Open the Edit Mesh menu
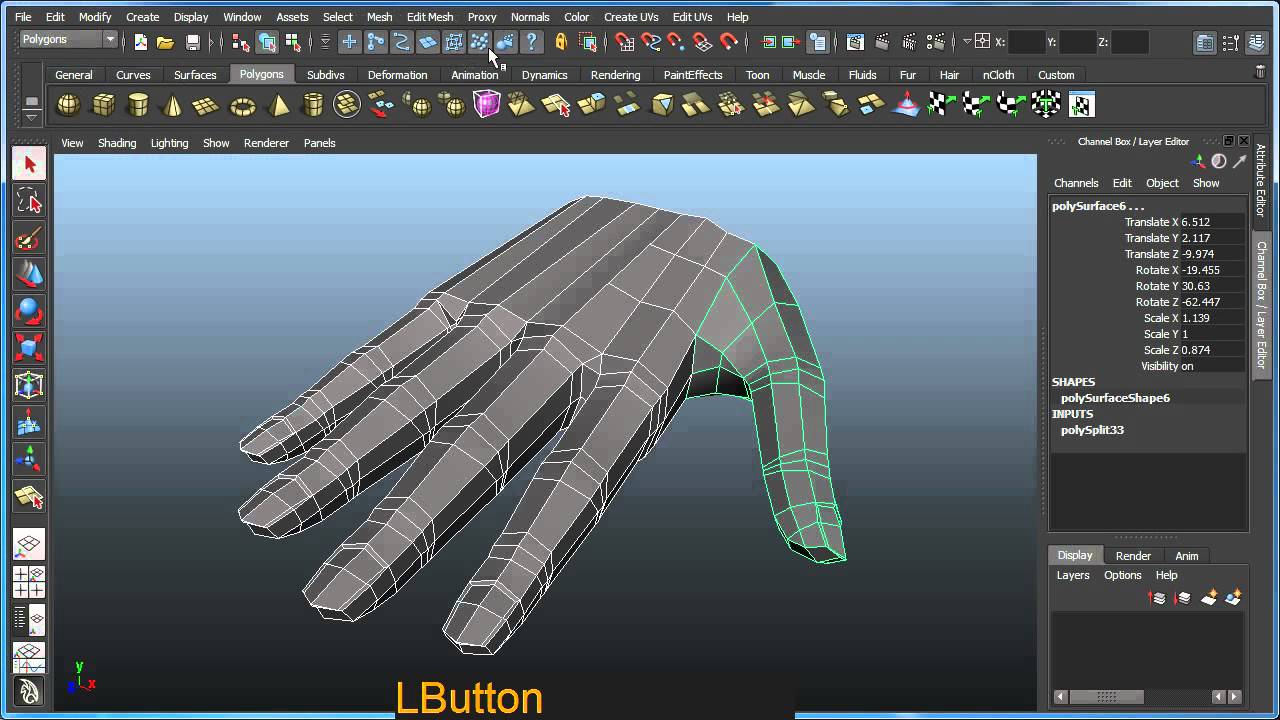This screenshot has width=1280, height=720. [430, 17]
